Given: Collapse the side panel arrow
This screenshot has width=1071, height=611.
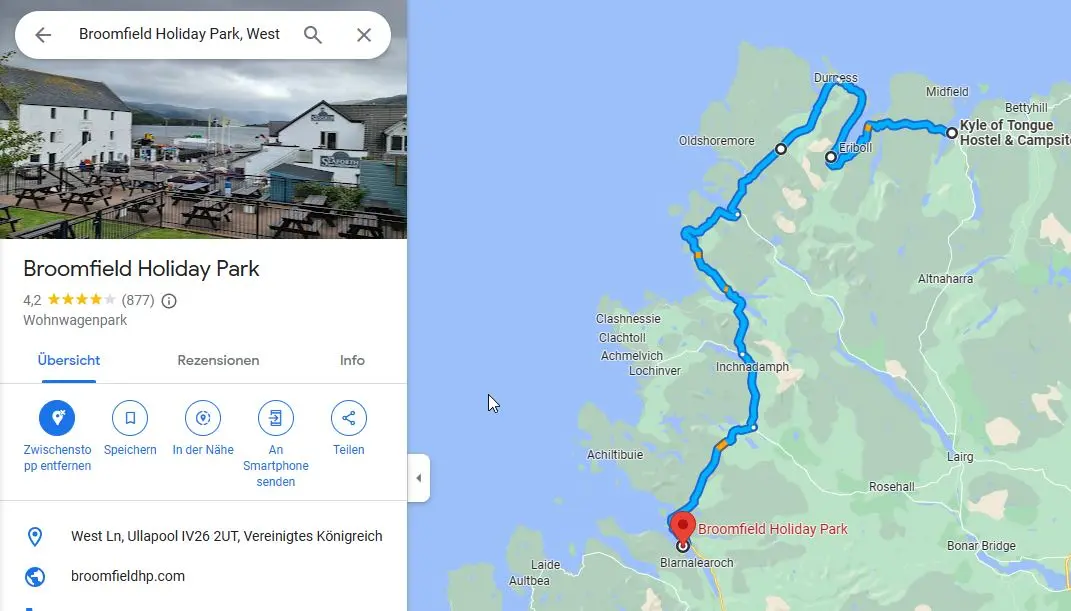Looking at the screenshot, I should point(419,478).
